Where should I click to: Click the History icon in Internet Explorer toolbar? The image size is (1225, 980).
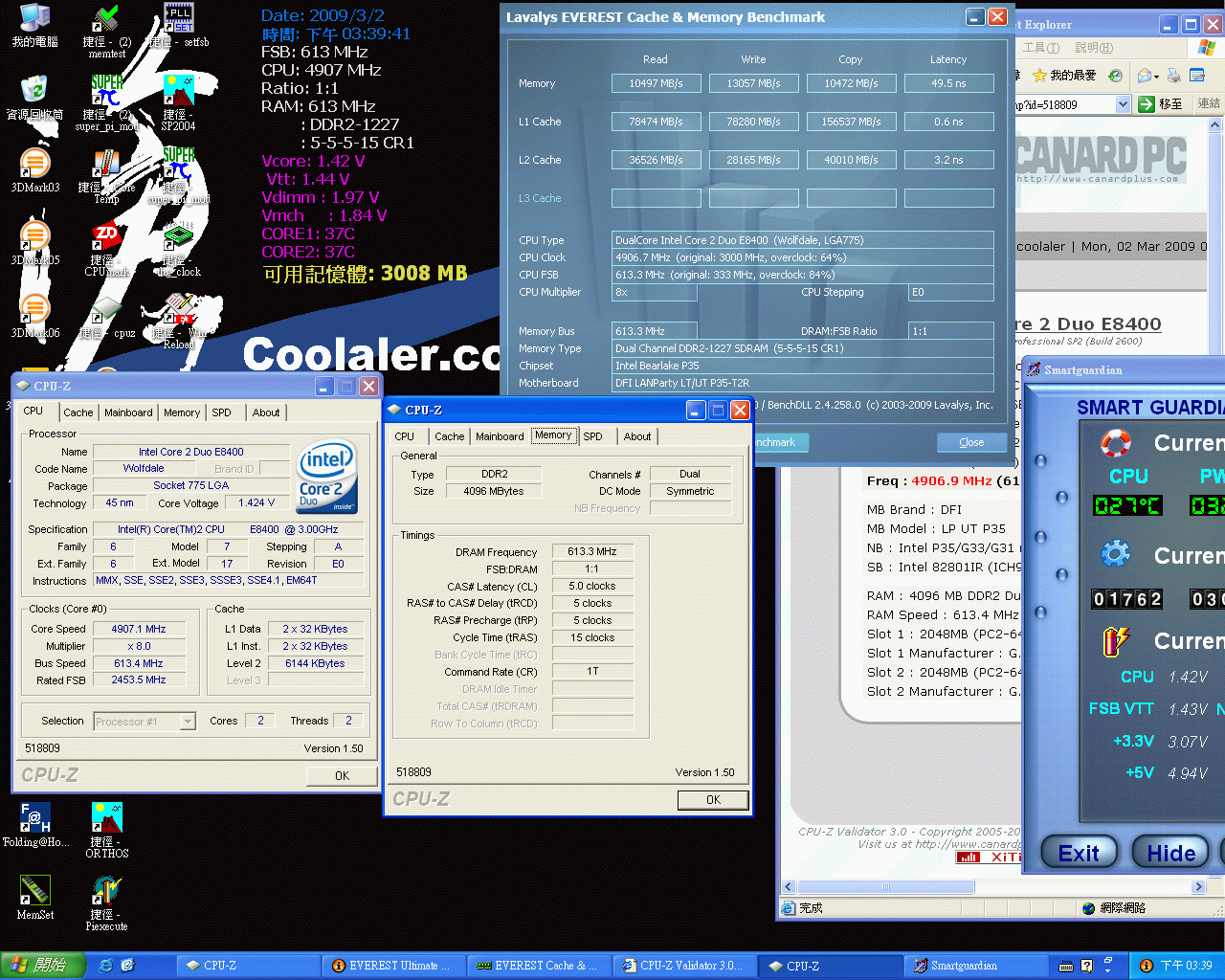tap(1115, 75)
